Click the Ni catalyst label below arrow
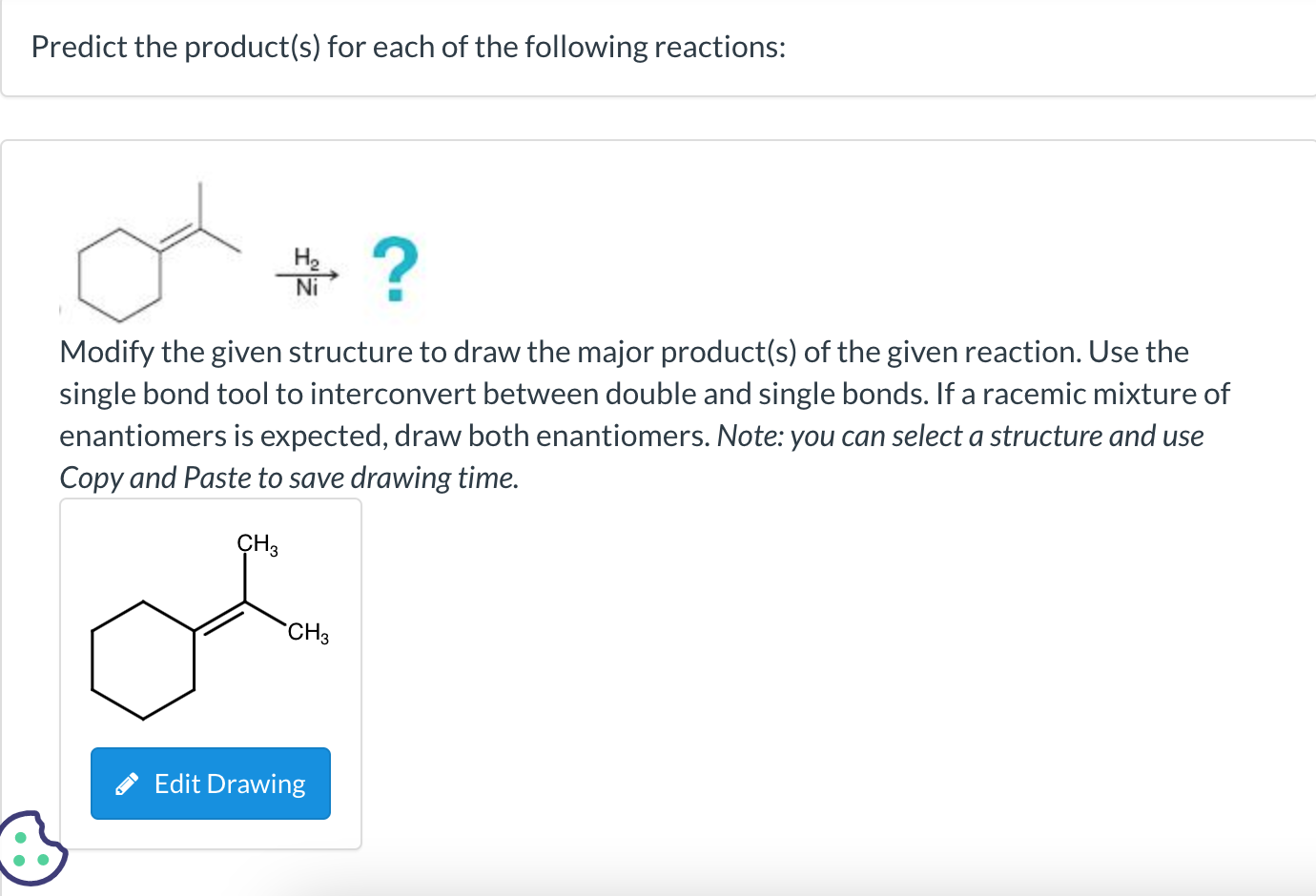The image size is (1316, 896). (x=306, y=288)
